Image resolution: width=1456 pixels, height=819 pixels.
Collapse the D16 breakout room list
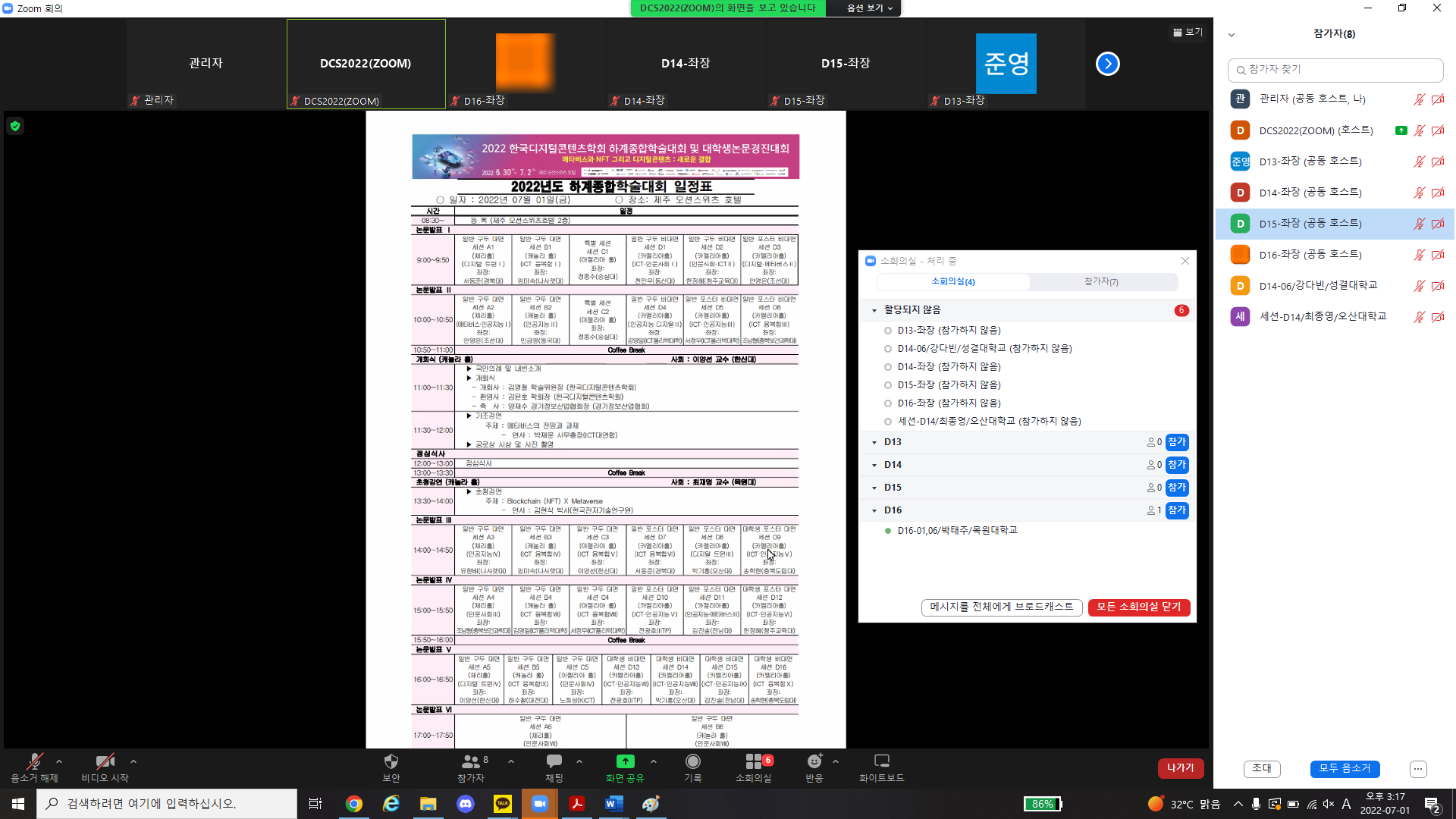[874, 510]
